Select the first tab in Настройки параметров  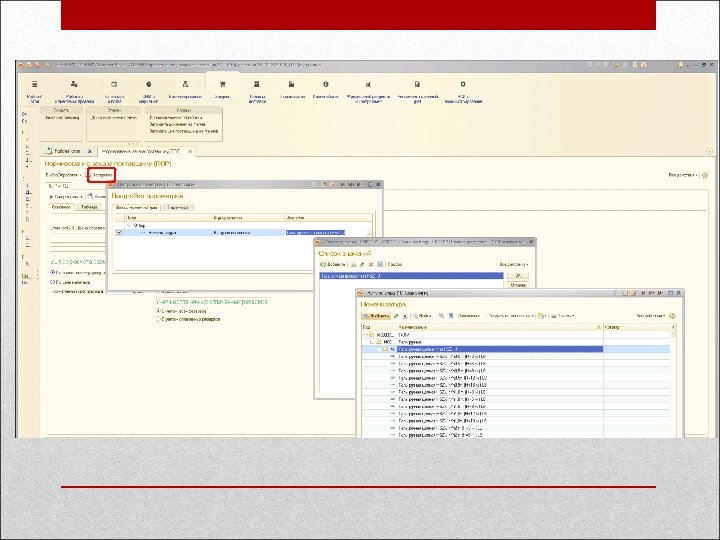(136, 208)
